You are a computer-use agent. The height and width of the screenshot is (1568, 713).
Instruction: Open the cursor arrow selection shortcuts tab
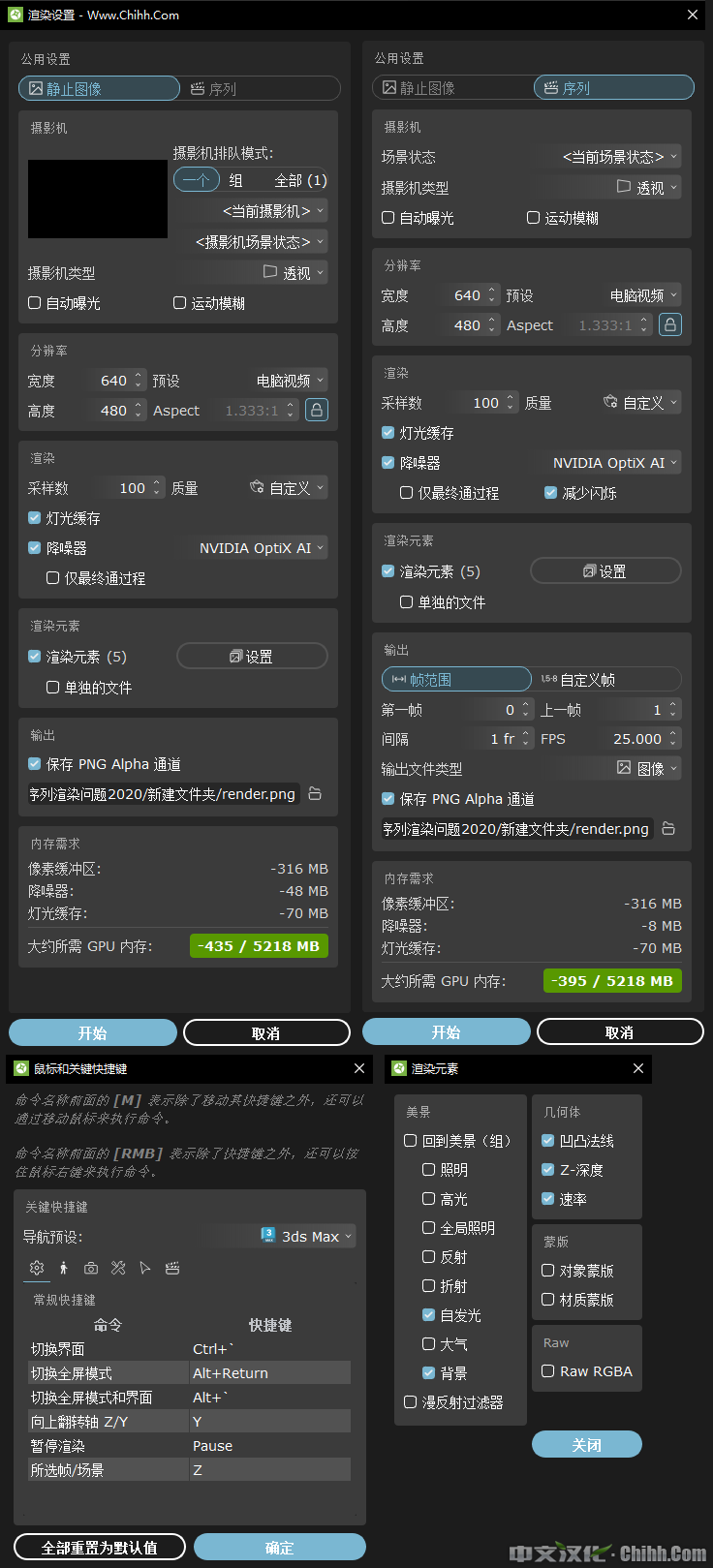click(145, 1268)
